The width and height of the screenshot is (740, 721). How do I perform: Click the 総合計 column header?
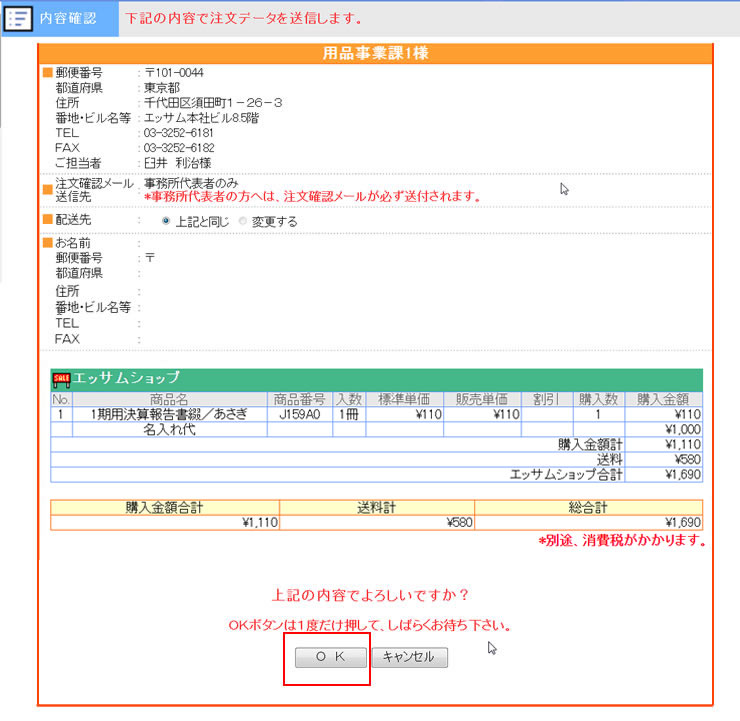588,508
